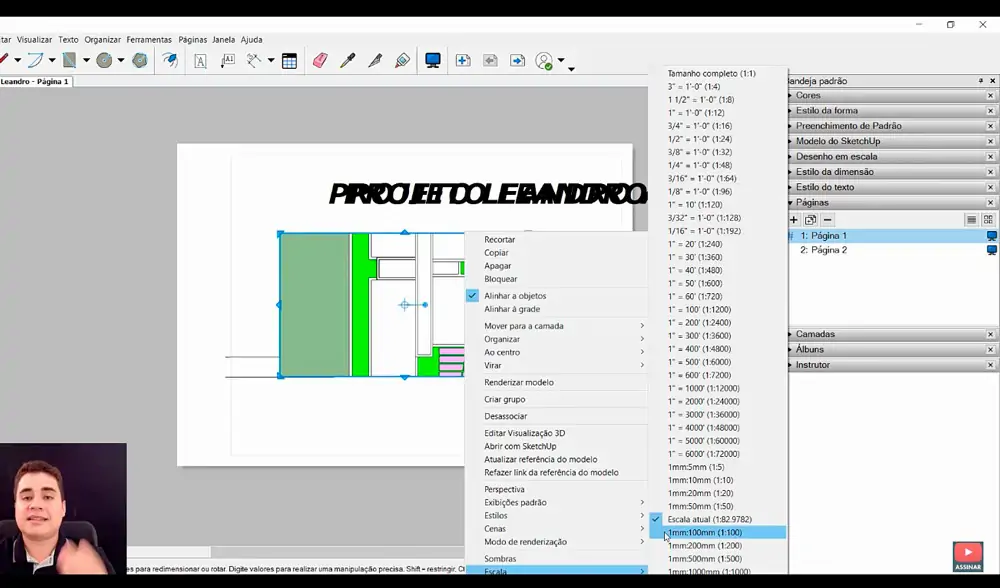Collapse the Páginas panel

point(791,203)
